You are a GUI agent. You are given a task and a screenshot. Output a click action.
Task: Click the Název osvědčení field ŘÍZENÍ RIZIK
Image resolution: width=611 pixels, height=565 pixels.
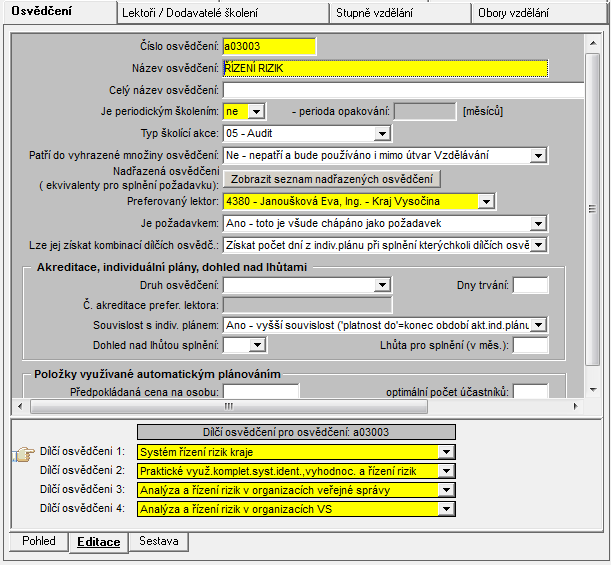[x=385, y=68]
